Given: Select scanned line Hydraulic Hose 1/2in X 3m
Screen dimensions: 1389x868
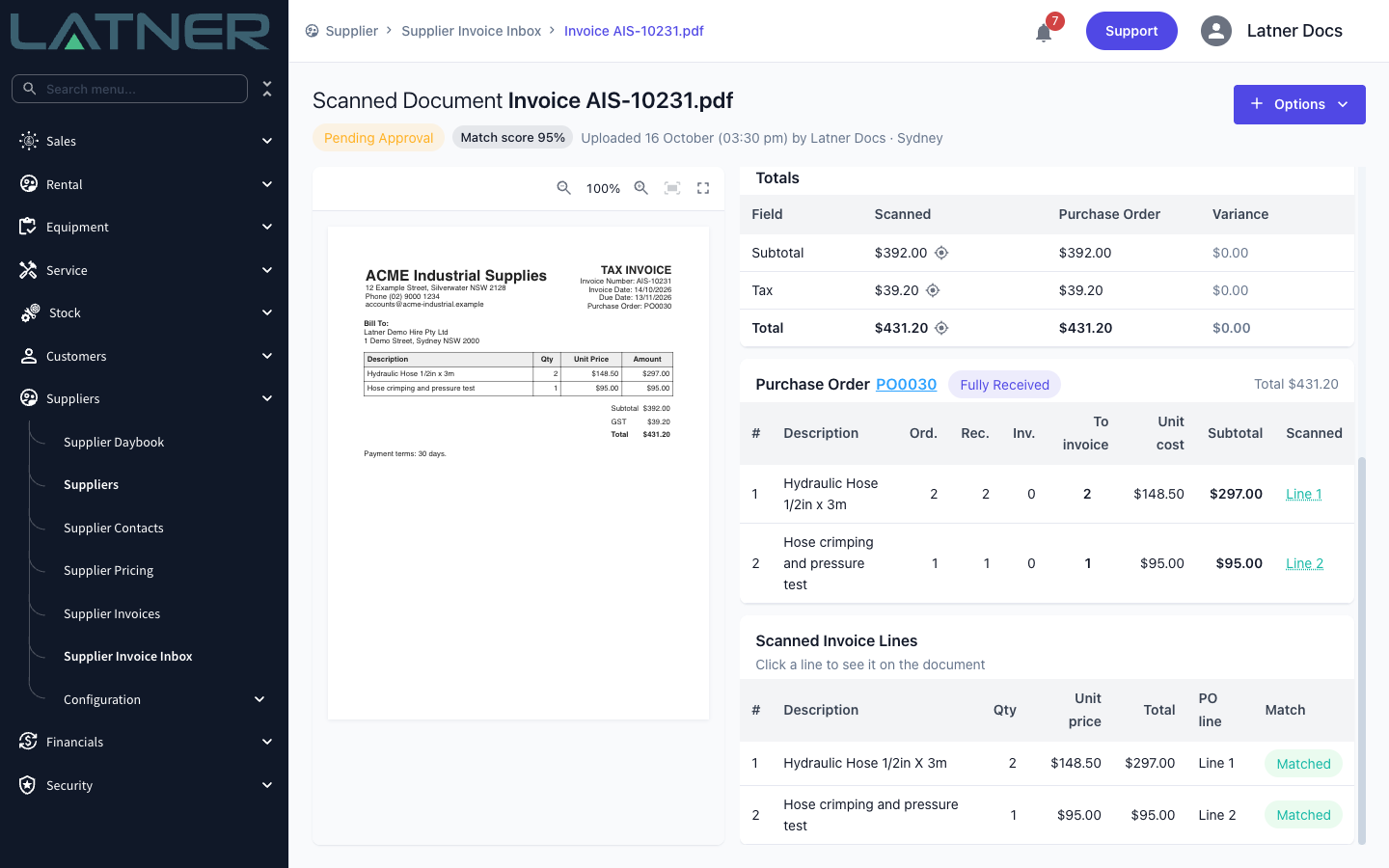Looking at the screenshot, I should pyautogui.click(x=1047, y=763).
